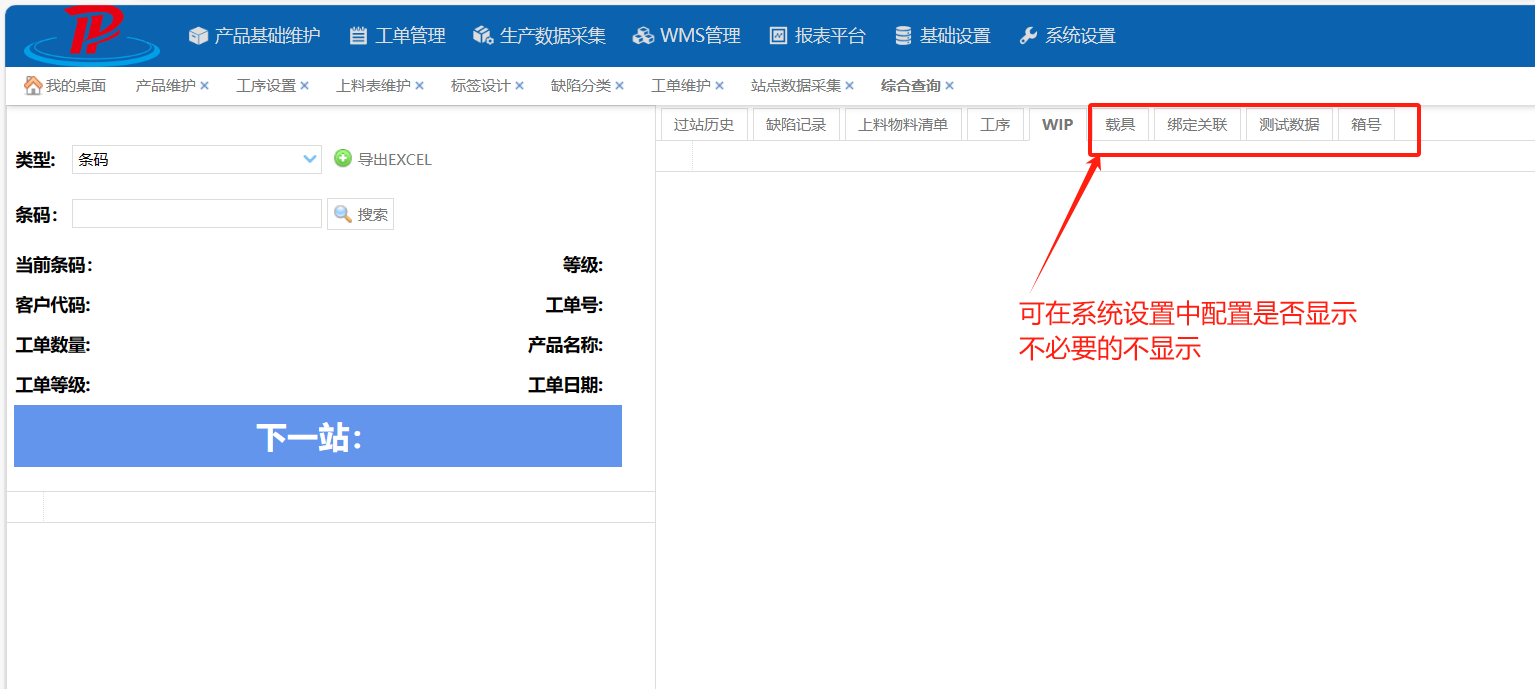The height and width of the screenshot is (689, 1535).
Task: Open the 工单管理 menu
Action: pos(397,36)
